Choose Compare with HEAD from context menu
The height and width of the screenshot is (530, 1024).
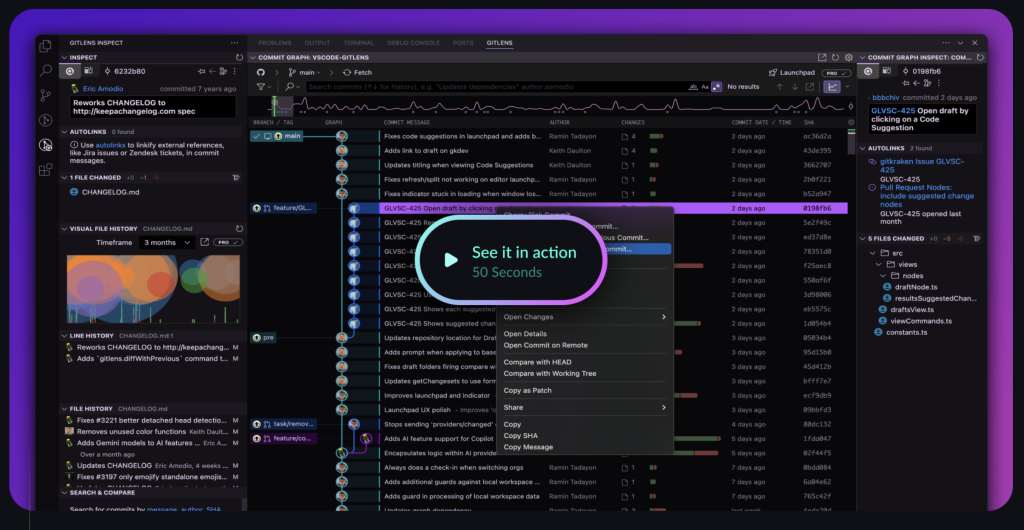[537, 362]
